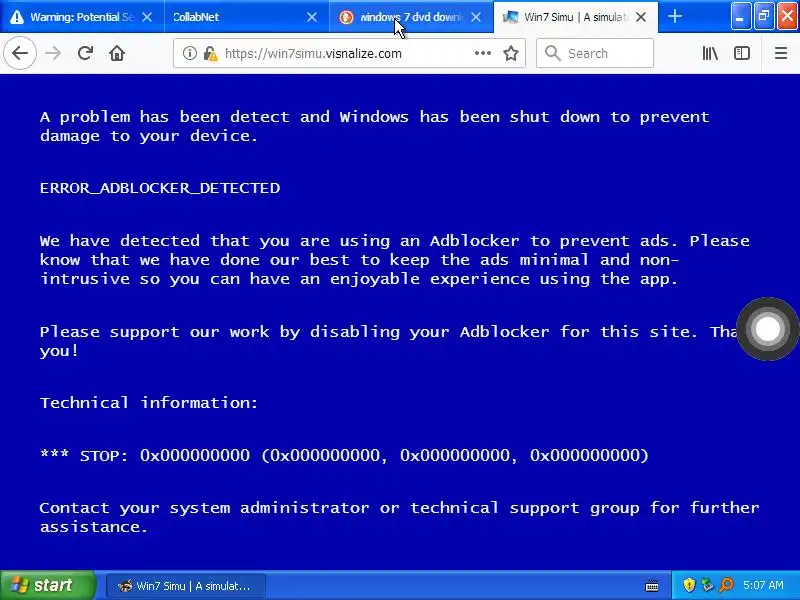
Task: Click the magnifier icon in Search box
Action: 553,53
